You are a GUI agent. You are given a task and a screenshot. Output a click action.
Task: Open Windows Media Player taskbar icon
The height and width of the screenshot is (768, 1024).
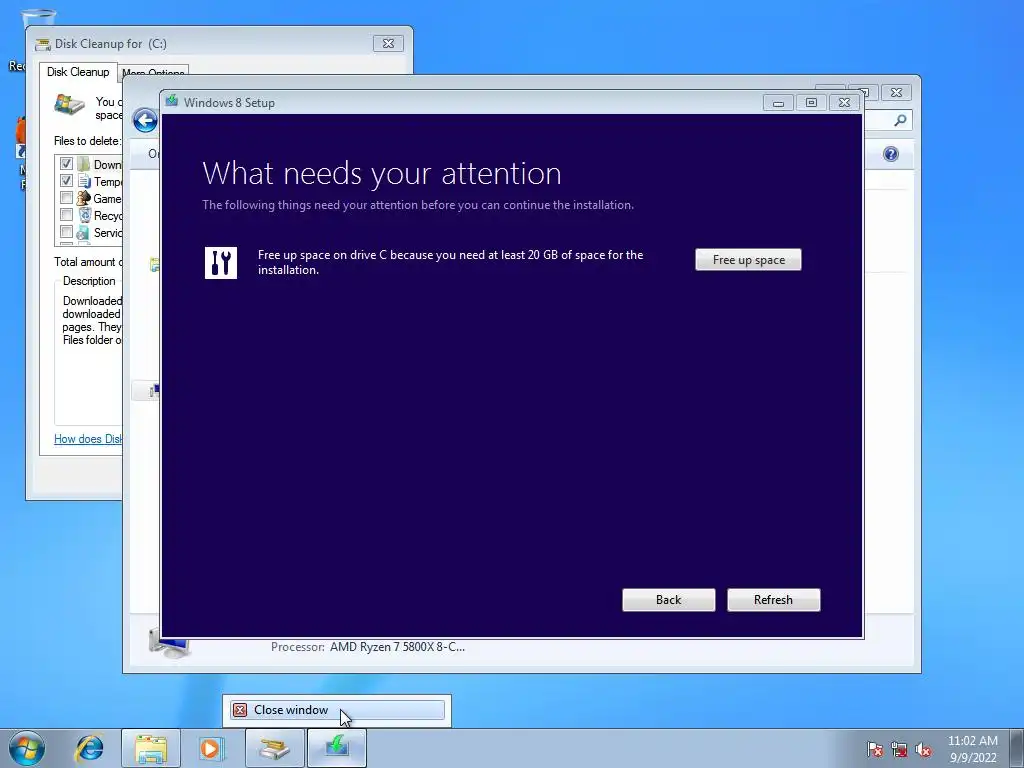[x=211, y=748]
